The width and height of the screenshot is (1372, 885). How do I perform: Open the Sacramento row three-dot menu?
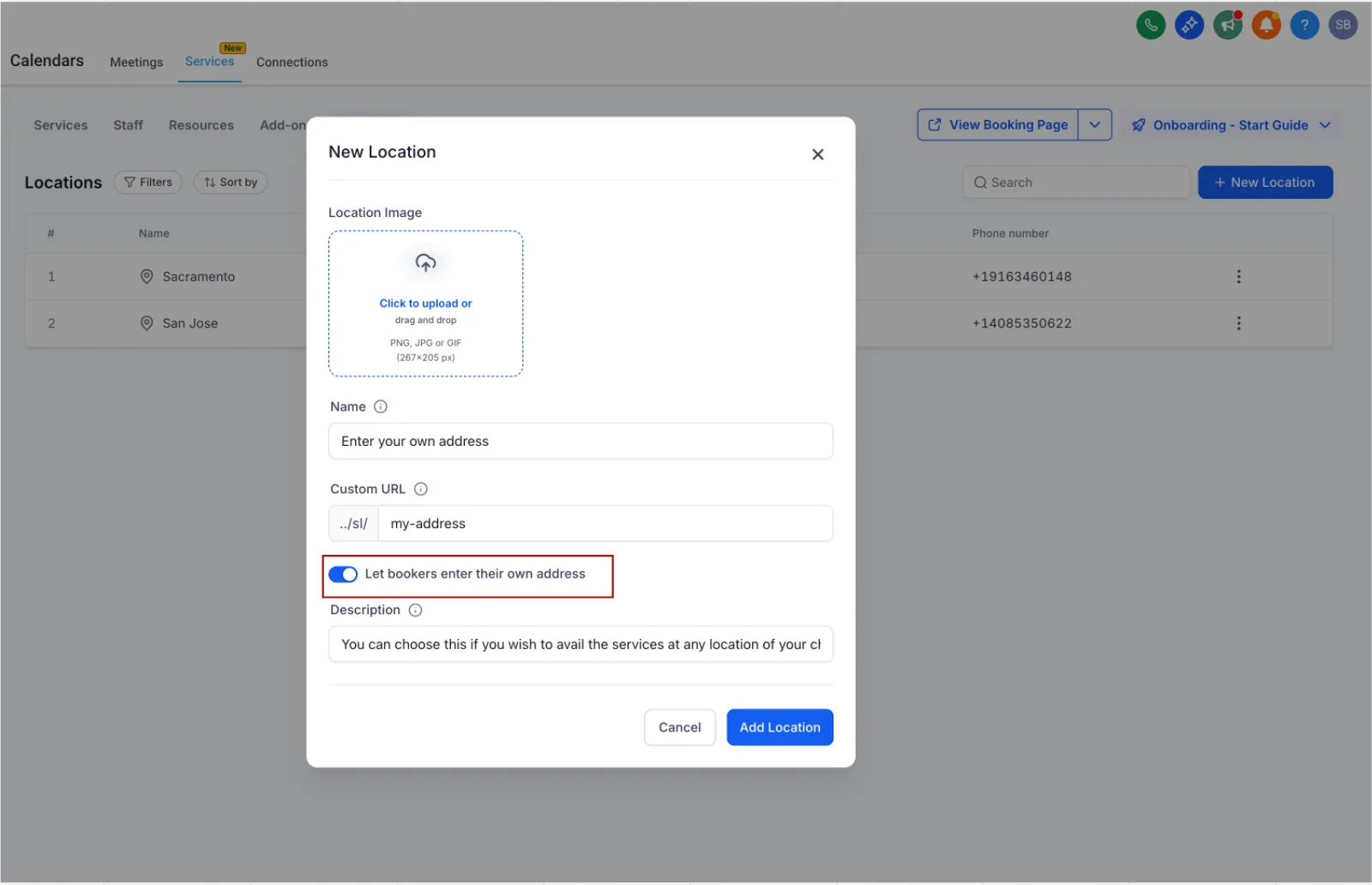1238,276
